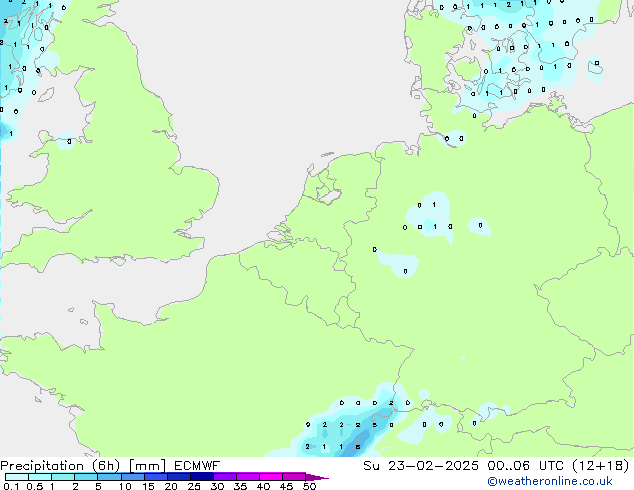Click the 0.5–1 mm legend color swatch
Image resolution: width=634 pixels, height=490 pixels.
click(40, 477)
